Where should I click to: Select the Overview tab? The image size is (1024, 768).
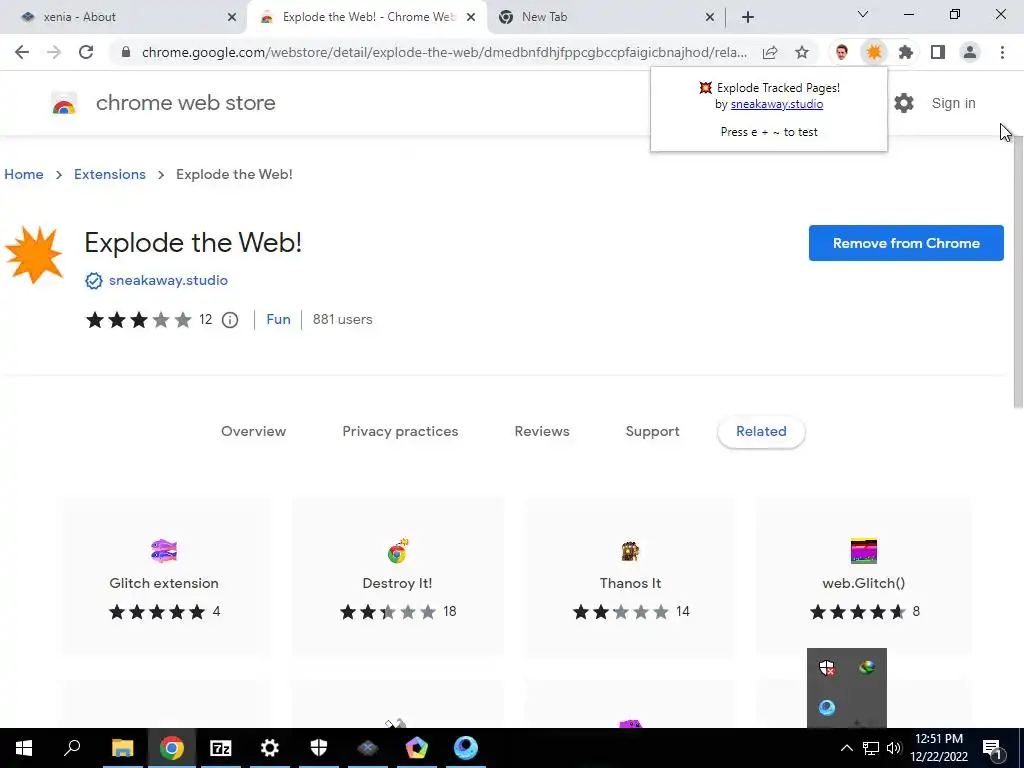pos(253,432)
